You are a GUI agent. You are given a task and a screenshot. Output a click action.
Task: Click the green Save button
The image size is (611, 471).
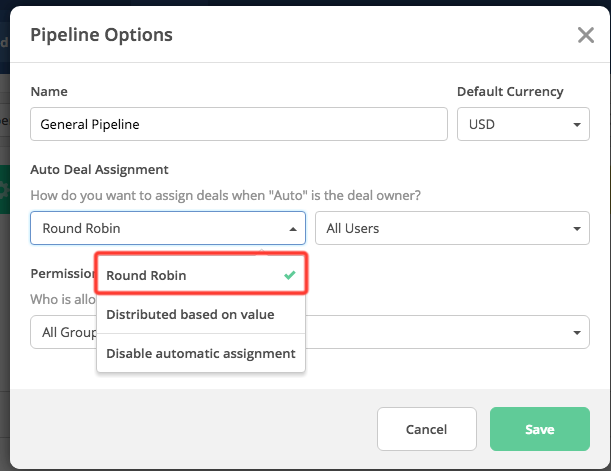539,429
